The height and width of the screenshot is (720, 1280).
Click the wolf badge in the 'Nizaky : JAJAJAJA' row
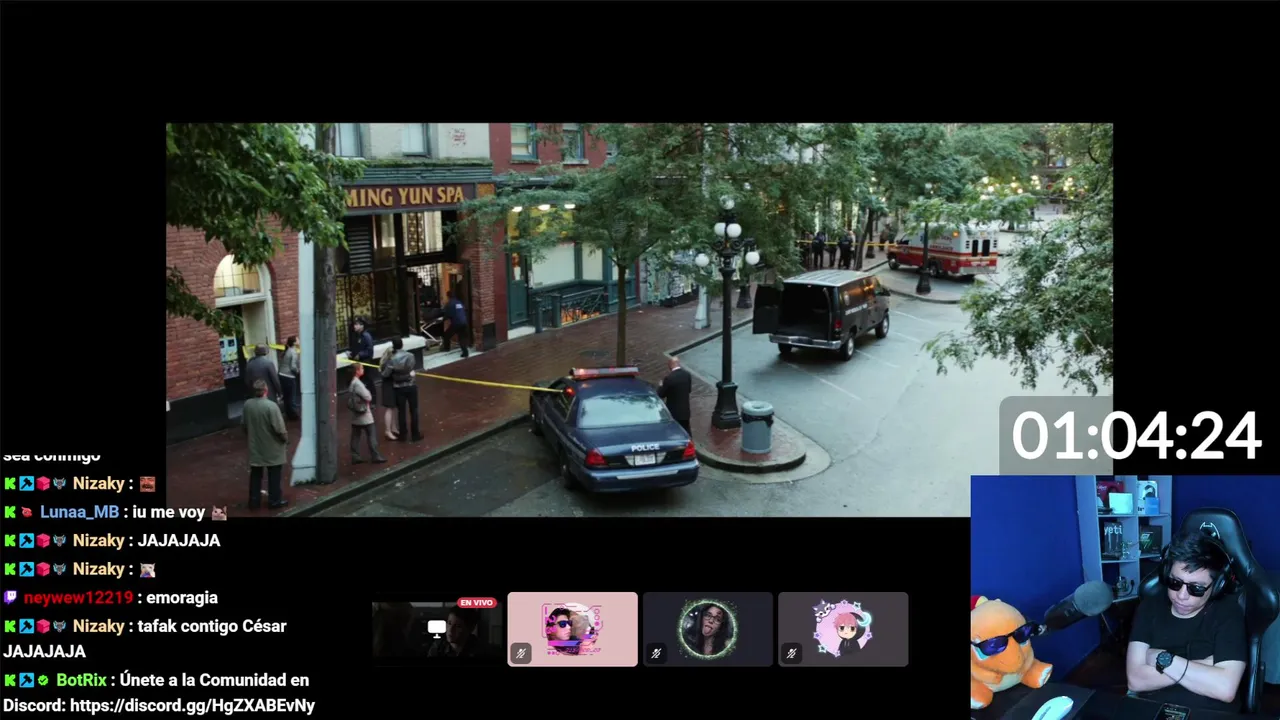pyautogui.click(x=59, y=540)
